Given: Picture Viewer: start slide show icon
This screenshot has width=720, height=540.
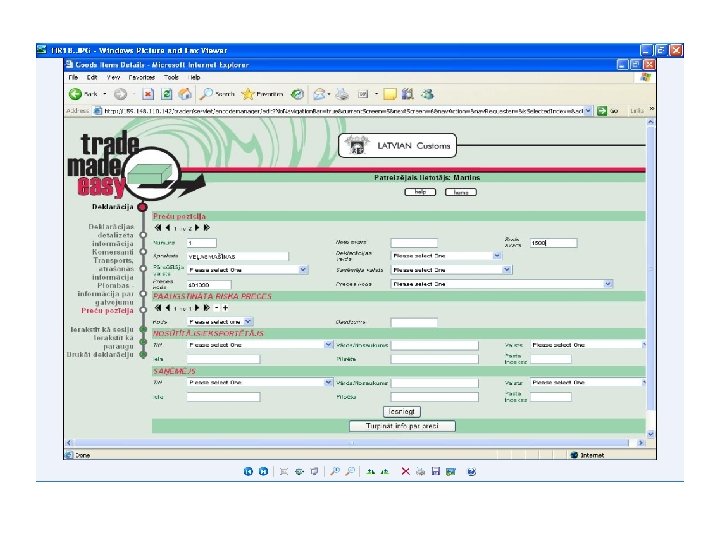Looking at the screenshot, I should [x=314, y=471].
